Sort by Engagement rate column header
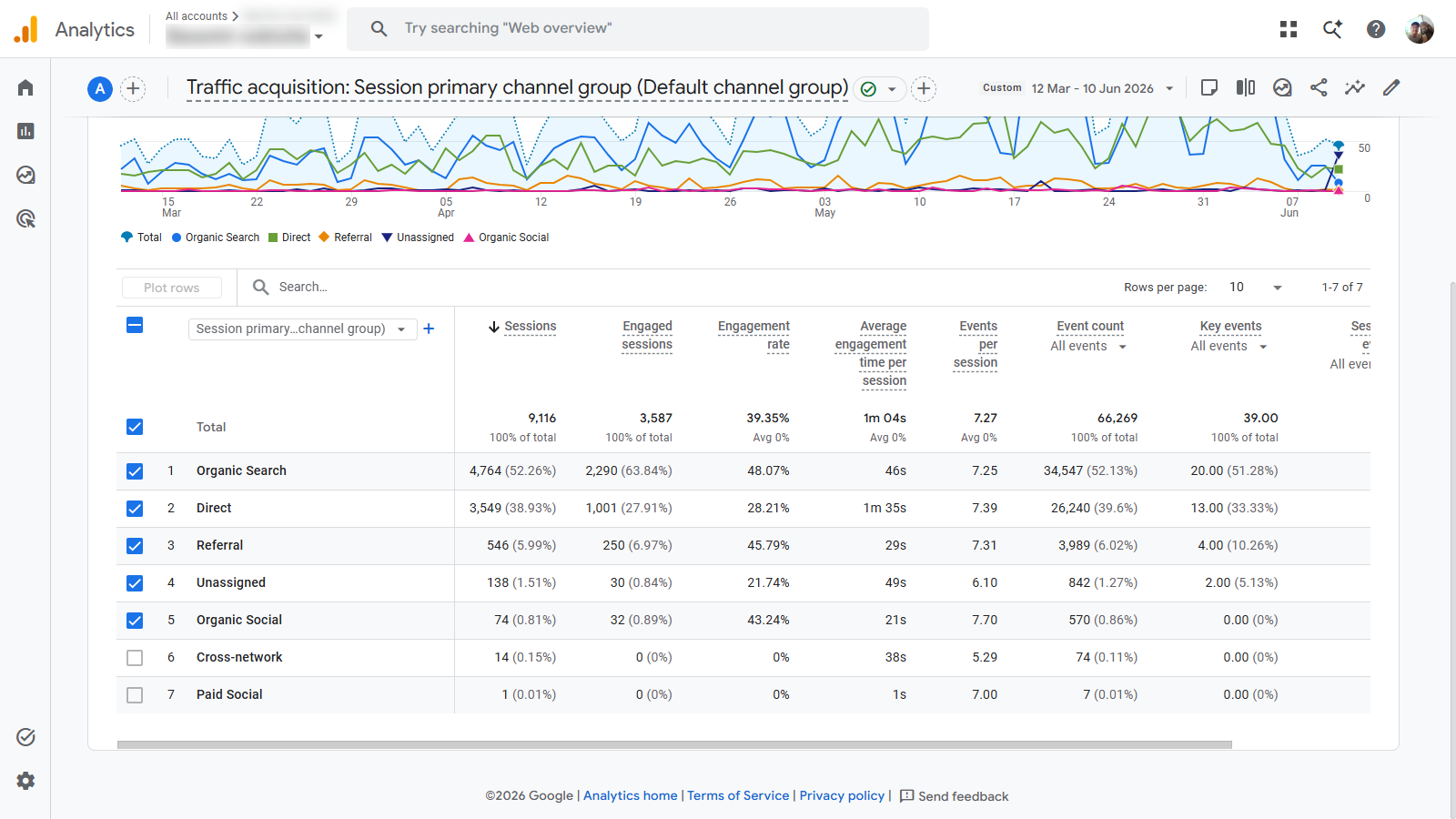Screen dimensions: 1456x819 (753, 335)
